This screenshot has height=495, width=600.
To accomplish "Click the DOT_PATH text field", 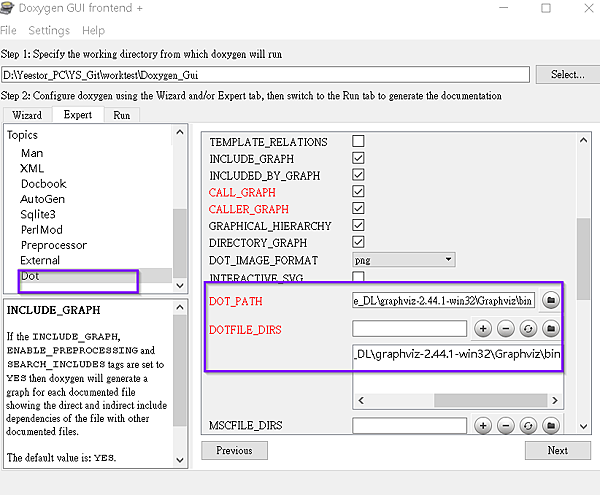I will [443, 301].
